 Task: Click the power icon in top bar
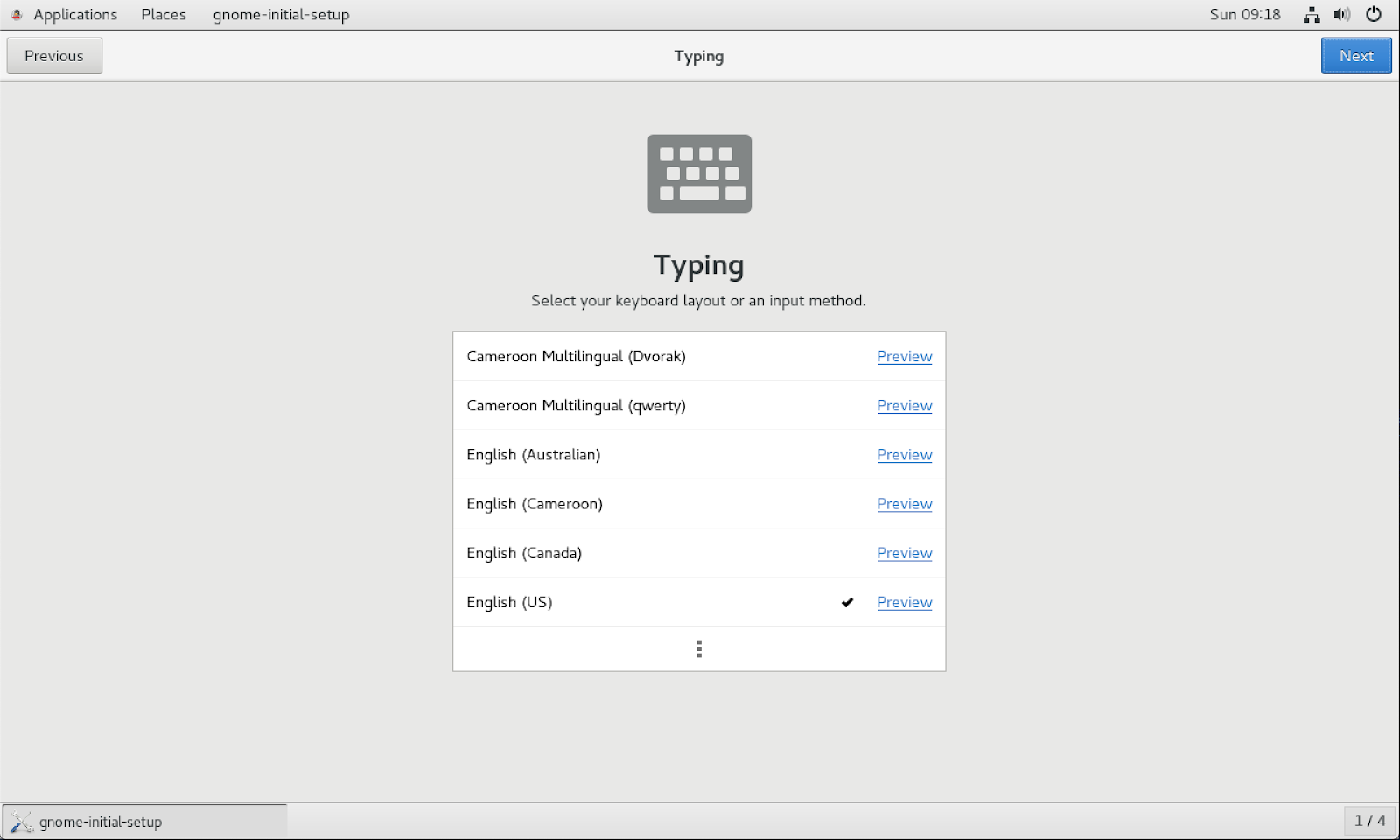click(1374, 14)
